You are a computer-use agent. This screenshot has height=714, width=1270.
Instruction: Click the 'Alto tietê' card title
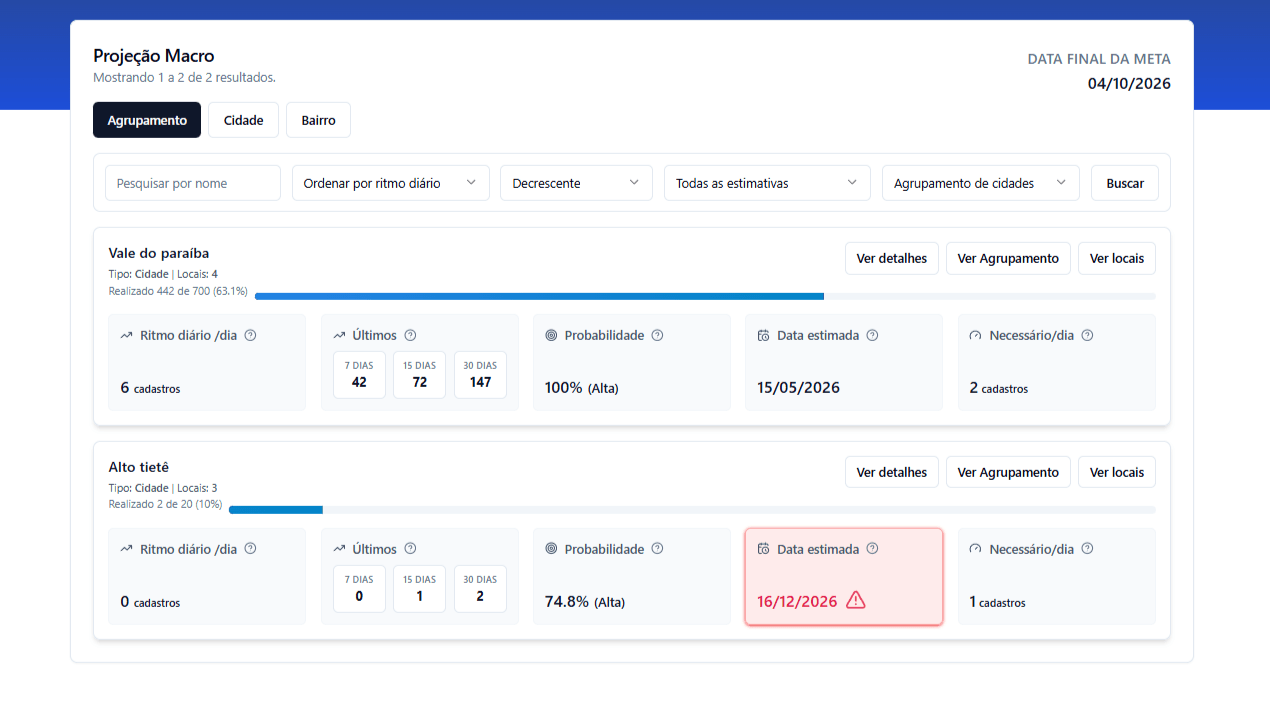pos(139,467)
